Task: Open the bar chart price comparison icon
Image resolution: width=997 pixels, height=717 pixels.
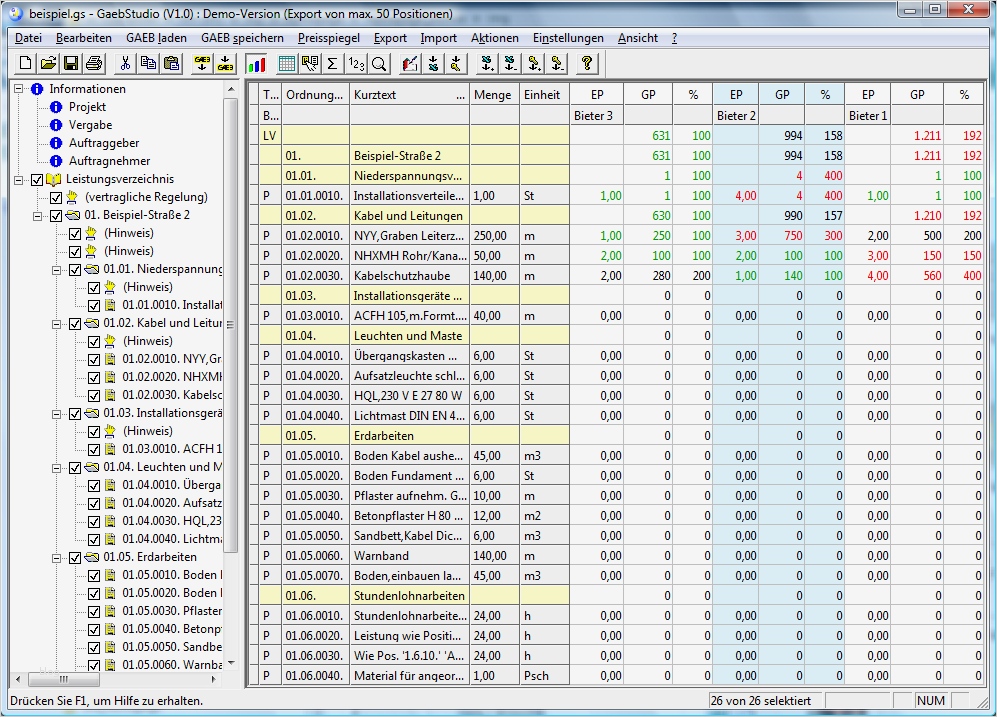Action: pyautogui.click(x=256, y=64)
